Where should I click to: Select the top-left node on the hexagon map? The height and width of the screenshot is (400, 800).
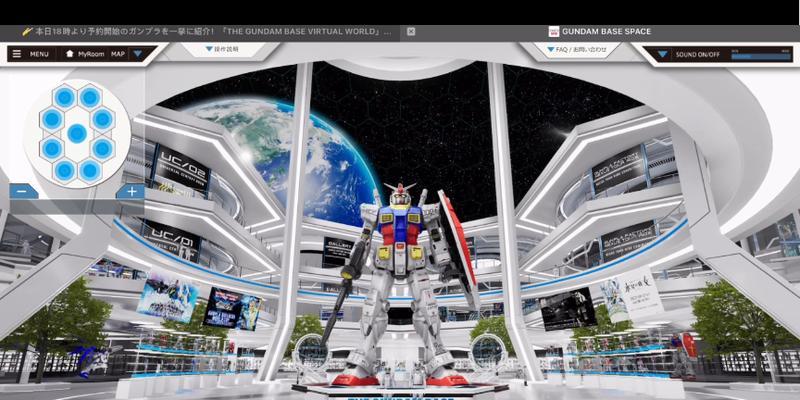64,97
